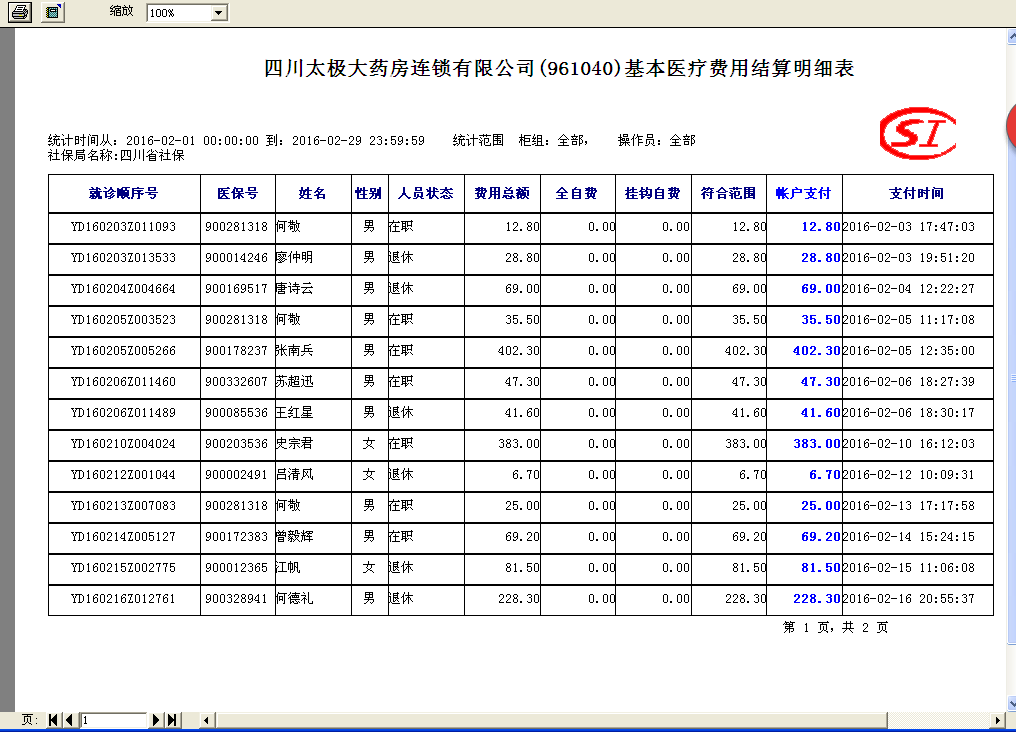Click insurance number 900332607
Viewport: 1016px width, 732px height.
[237, 382]
